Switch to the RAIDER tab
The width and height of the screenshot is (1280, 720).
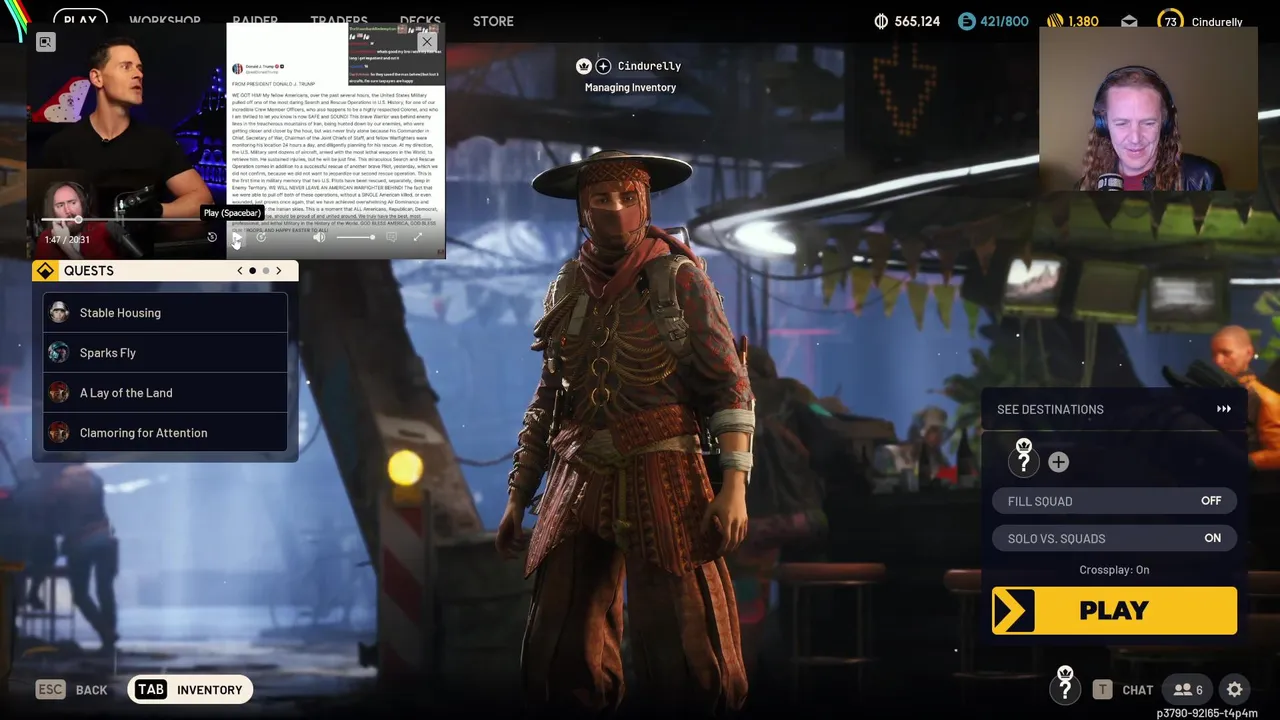pyautogui.click(x=255, y=20)
